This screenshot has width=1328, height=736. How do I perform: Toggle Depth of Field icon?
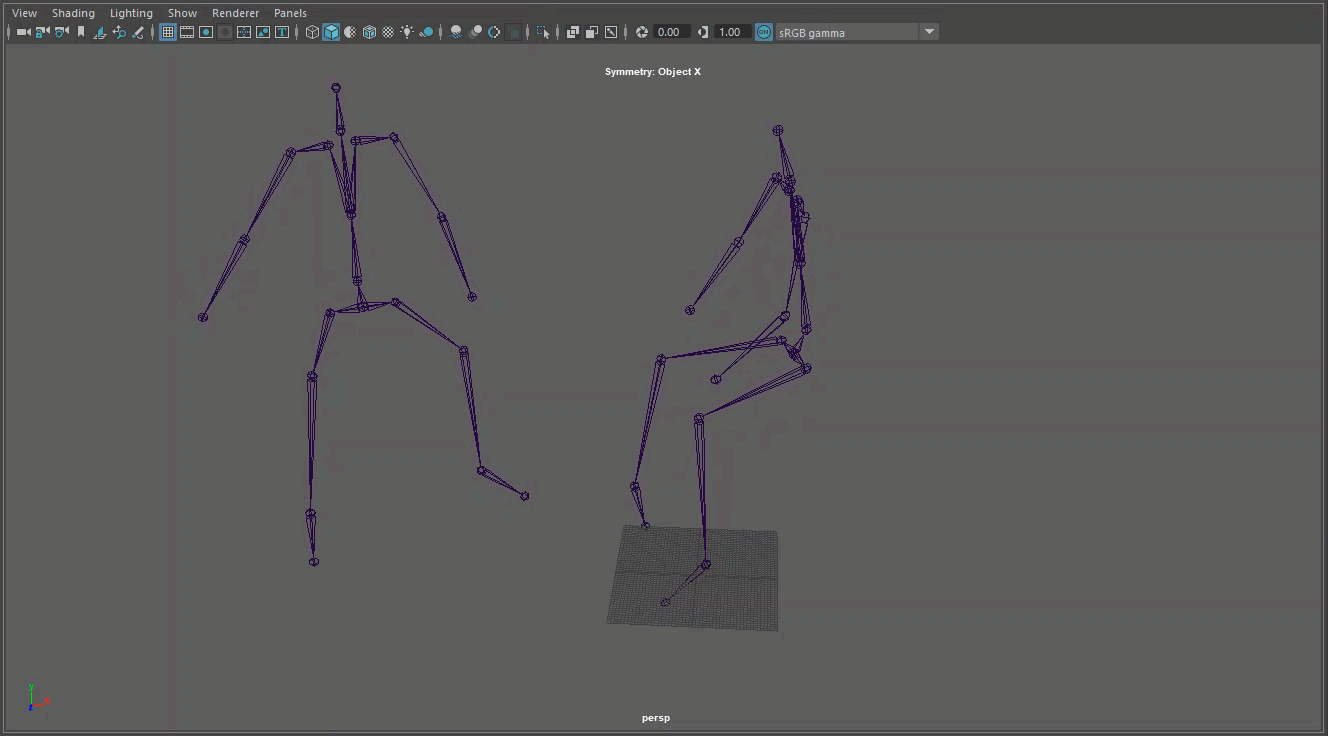coord(513,32)
